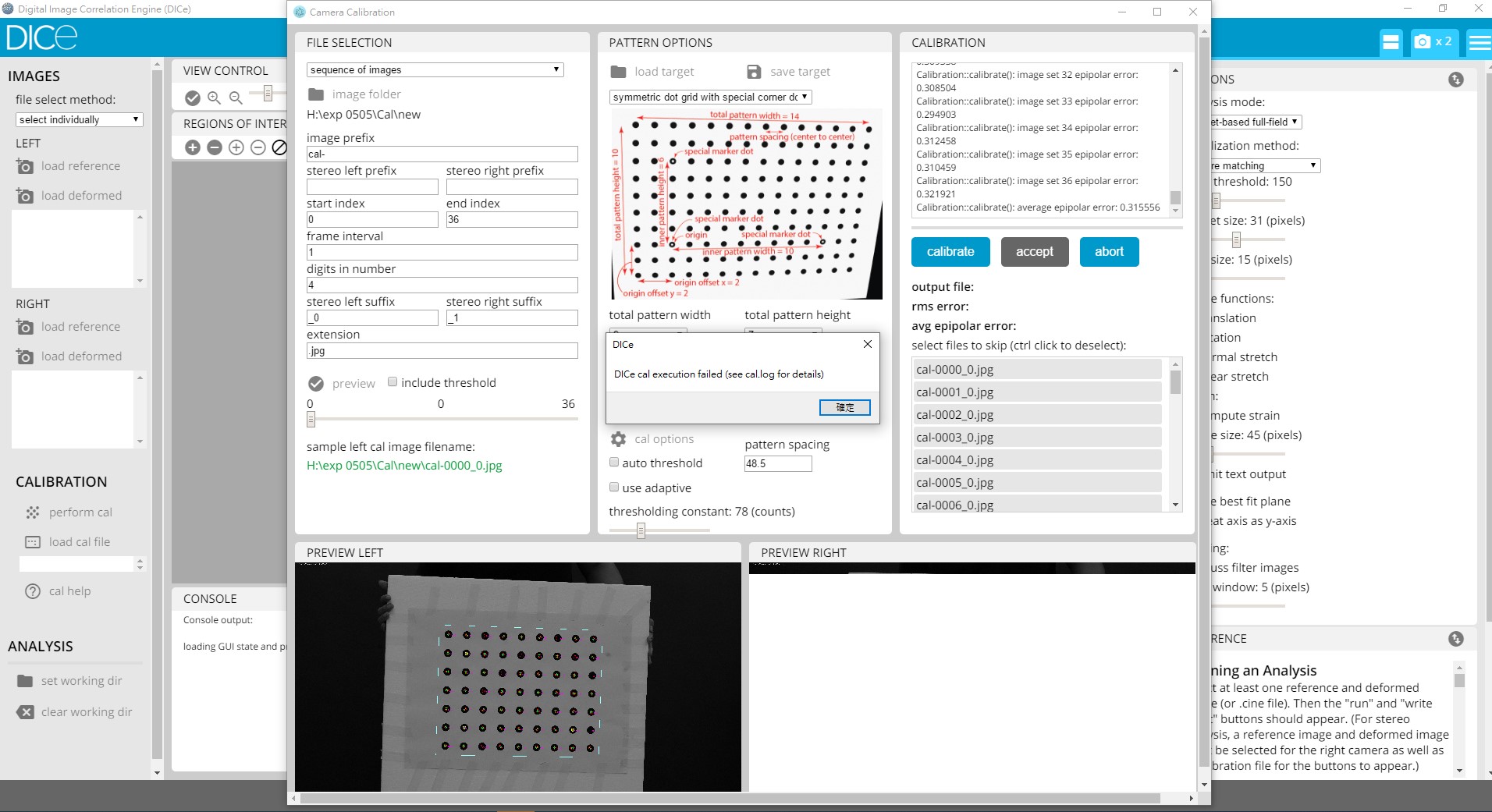Viewport: 1492px width, 812px height.
Task: Zoom in using the View Control magnifier
Action: [x=215, y=98]
